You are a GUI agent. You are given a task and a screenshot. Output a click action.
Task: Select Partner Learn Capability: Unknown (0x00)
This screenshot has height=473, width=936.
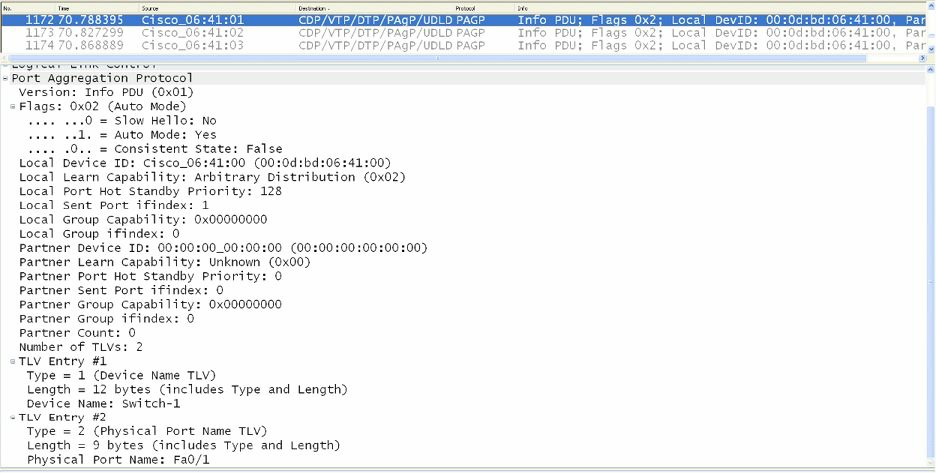coord(165,262)
